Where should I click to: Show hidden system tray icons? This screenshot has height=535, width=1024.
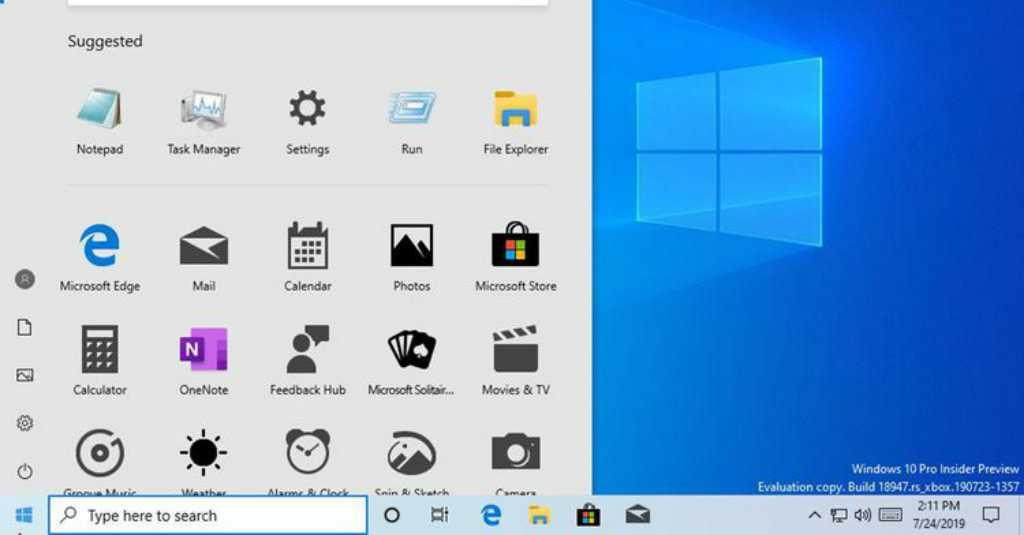[814, 515]
